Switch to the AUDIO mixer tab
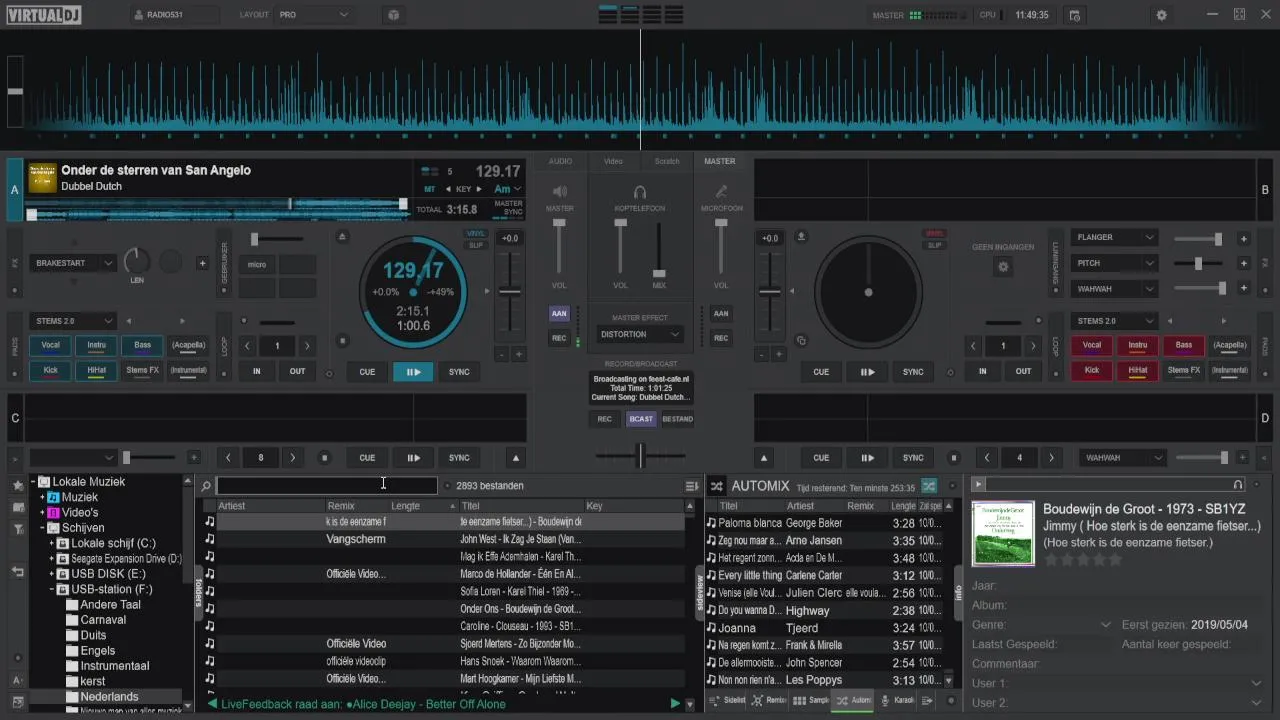Viewport: 1280px width, 720px height. [560, 161]
